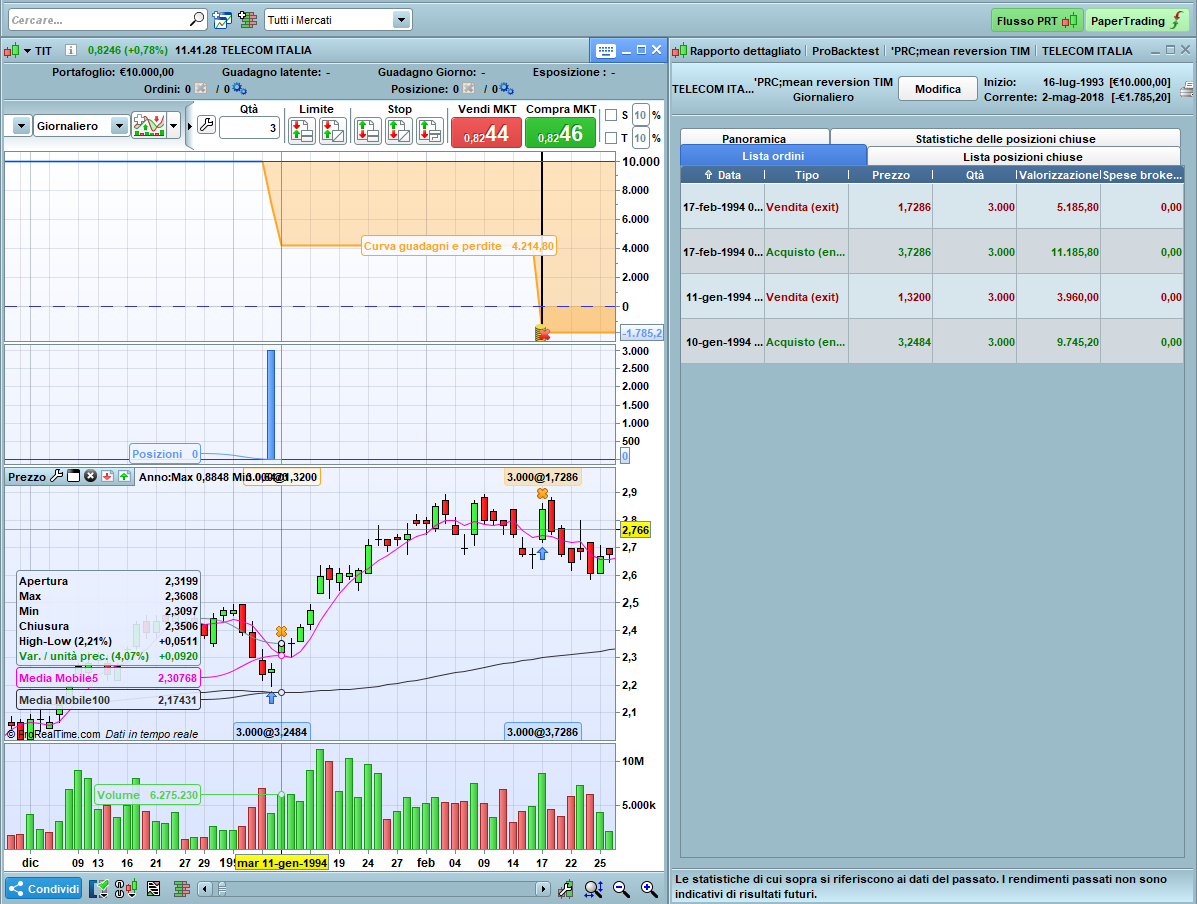Place second Stop order icon
This screenshot has width=1197, height=904.
398,131
